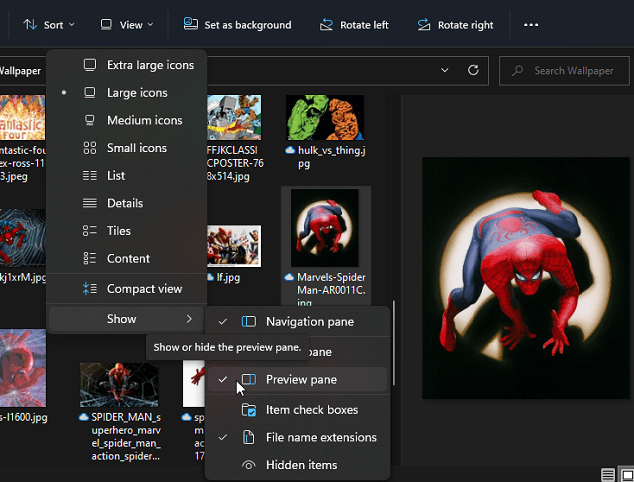Switch to Details view
The width and height of the screenshot is (634, 482).
127,203
